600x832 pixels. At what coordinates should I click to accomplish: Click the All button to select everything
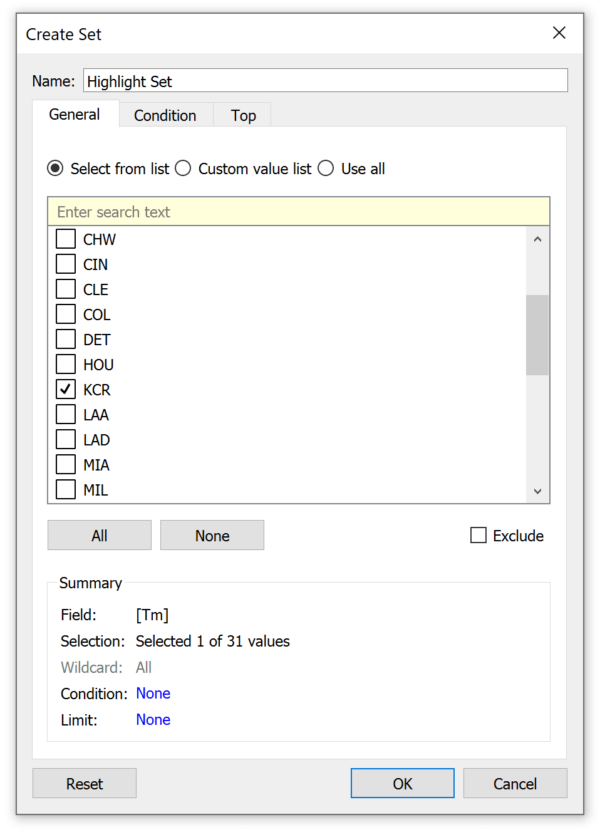click(99, 535)
